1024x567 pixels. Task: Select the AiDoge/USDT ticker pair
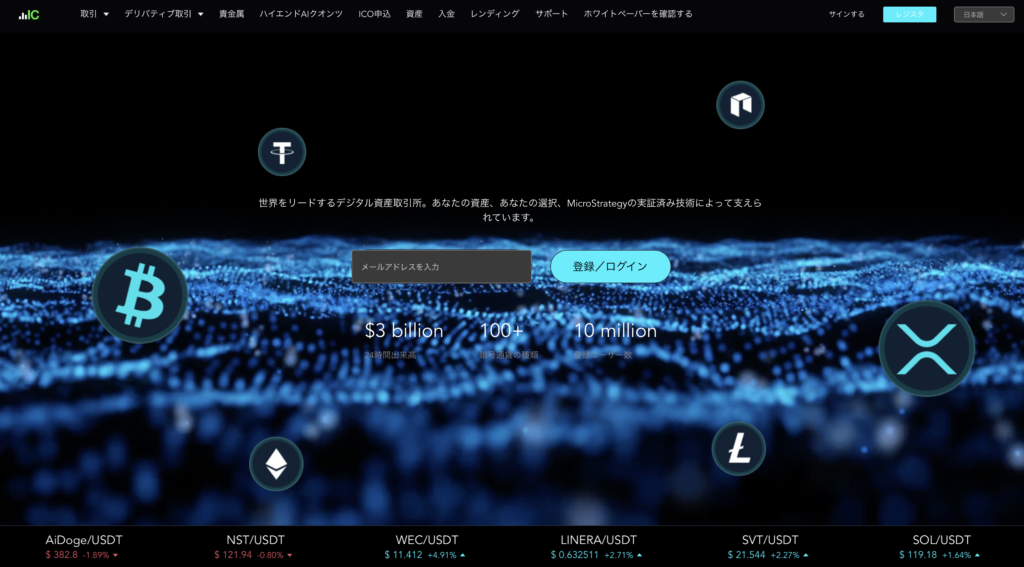[84, 540]
